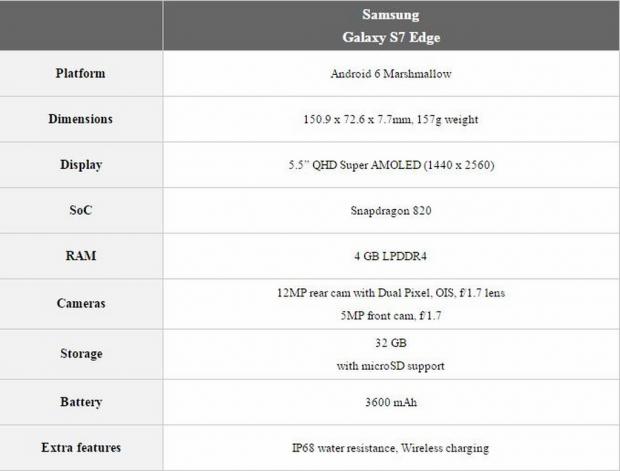Click the 5.5" QHD Super AMOLED value
The image size is (620, 471).
[390, 165]
